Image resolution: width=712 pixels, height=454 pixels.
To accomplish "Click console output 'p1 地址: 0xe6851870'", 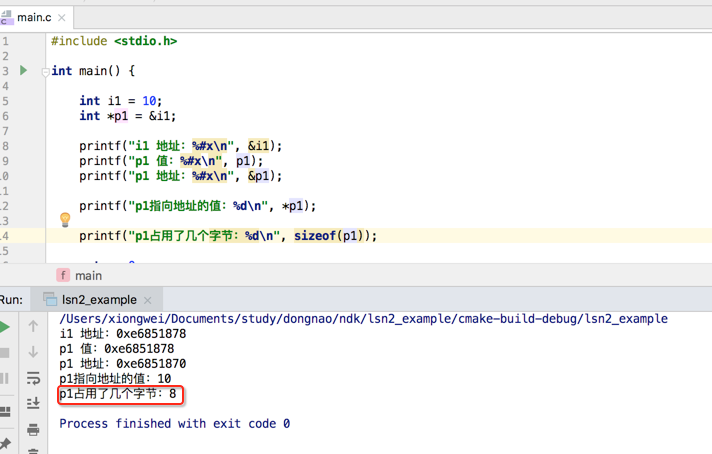I will click(x=123, y=364).
